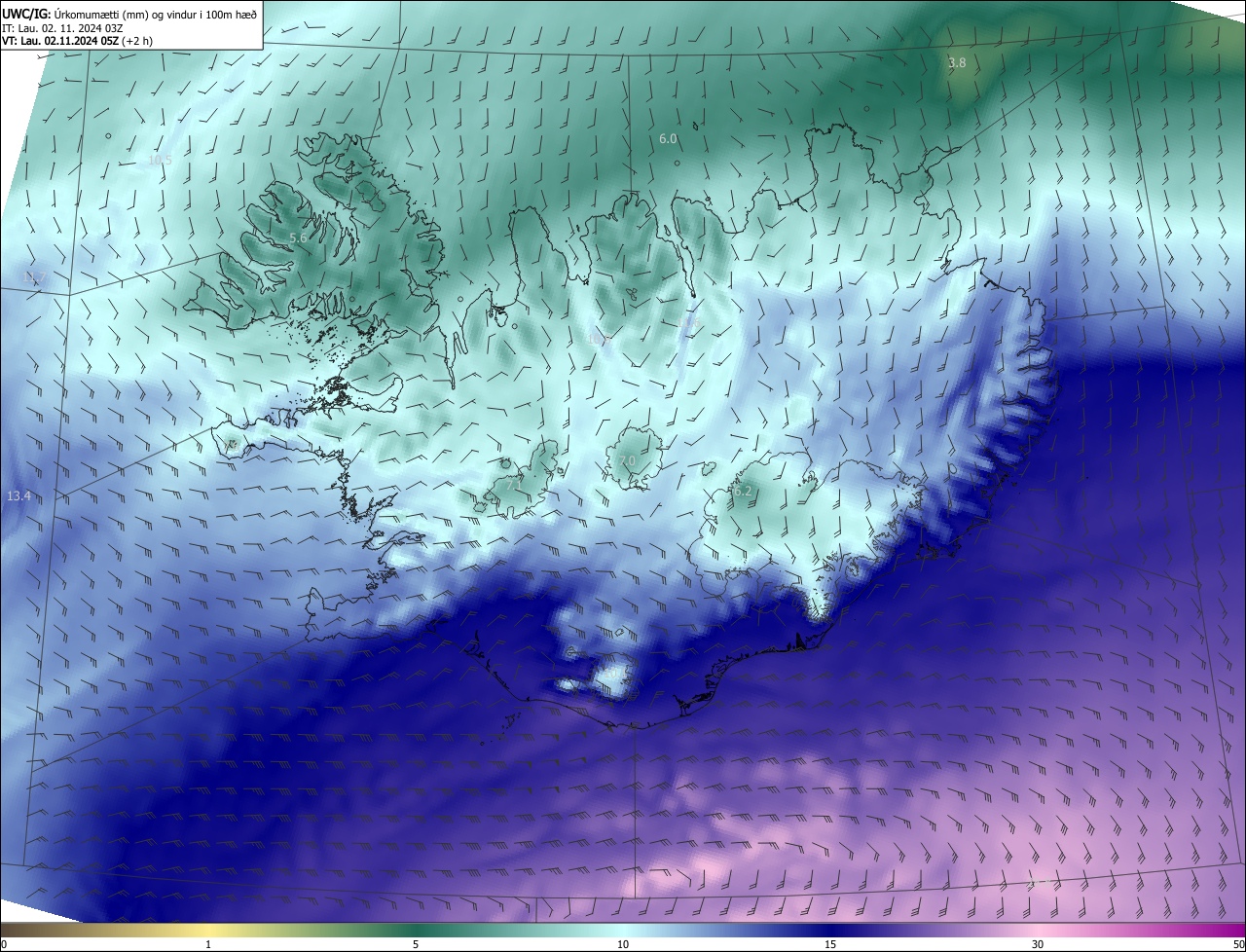The width and height of the screenshot is (1246, 952).
Task: Click the 0 tick on the colour scale
Action: click(3, 944)
